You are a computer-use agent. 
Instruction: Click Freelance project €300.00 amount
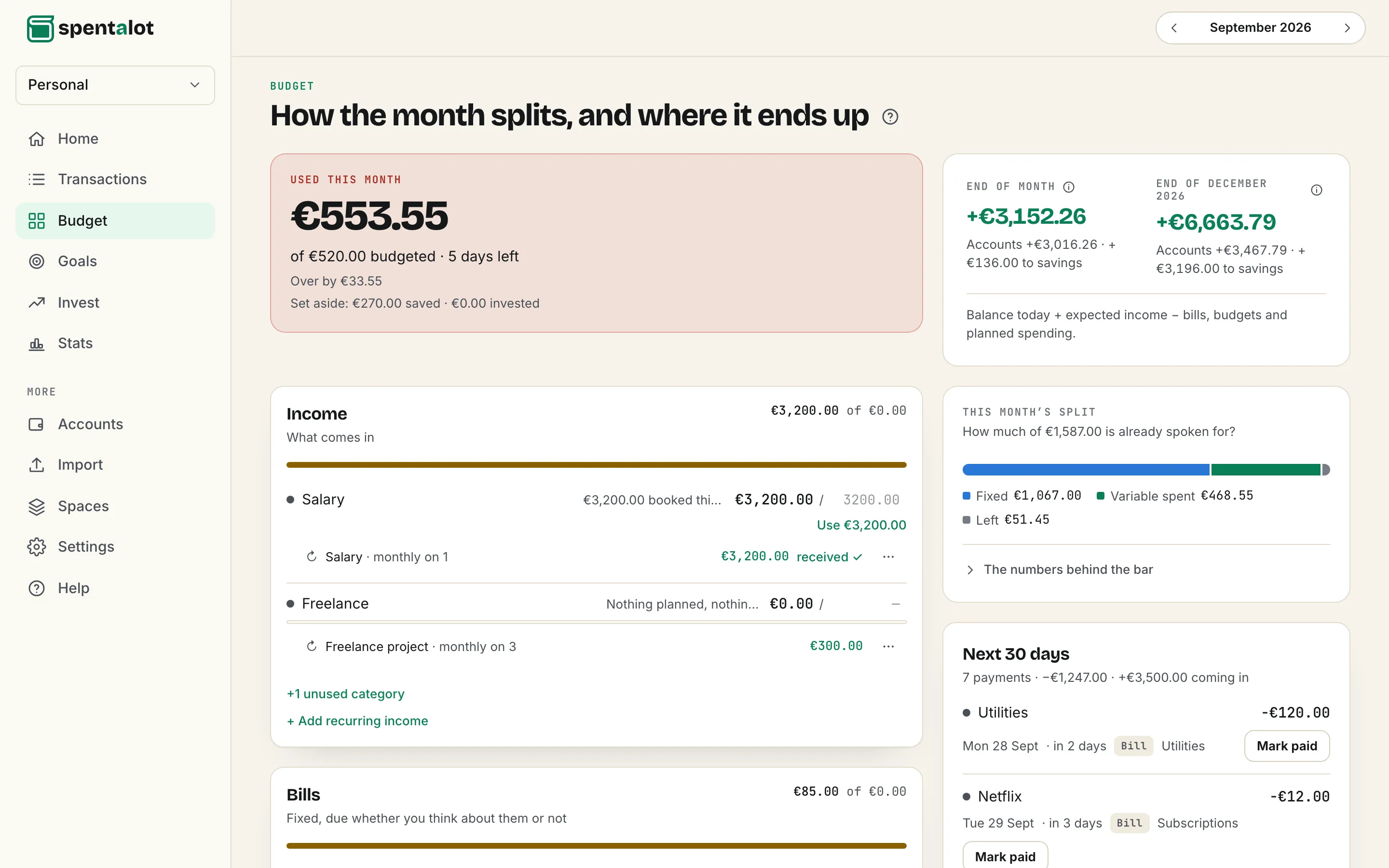pyautogui.click(x=836, y=646)
